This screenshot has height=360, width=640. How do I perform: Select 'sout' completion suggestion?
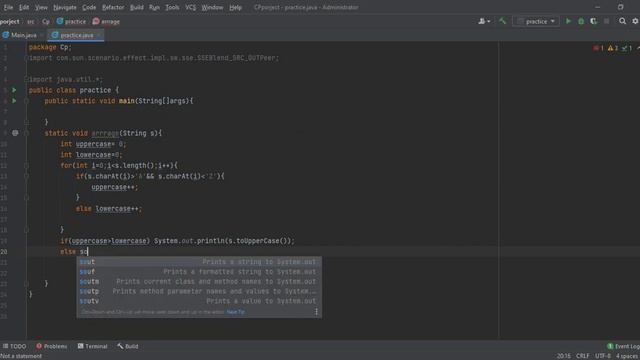coord(199,262)
